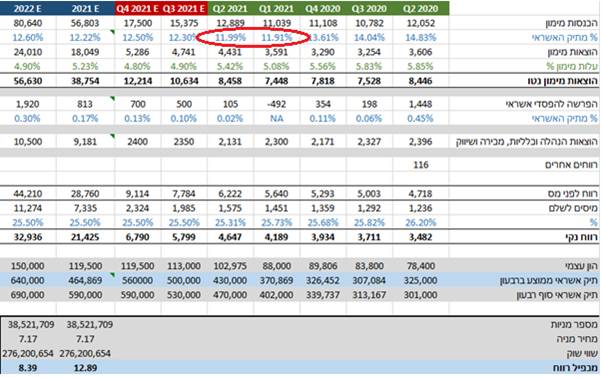Click the 116 other income cell
Image resolution: width=602 pixels, height=377 pixels.
[x=421, y=165]
